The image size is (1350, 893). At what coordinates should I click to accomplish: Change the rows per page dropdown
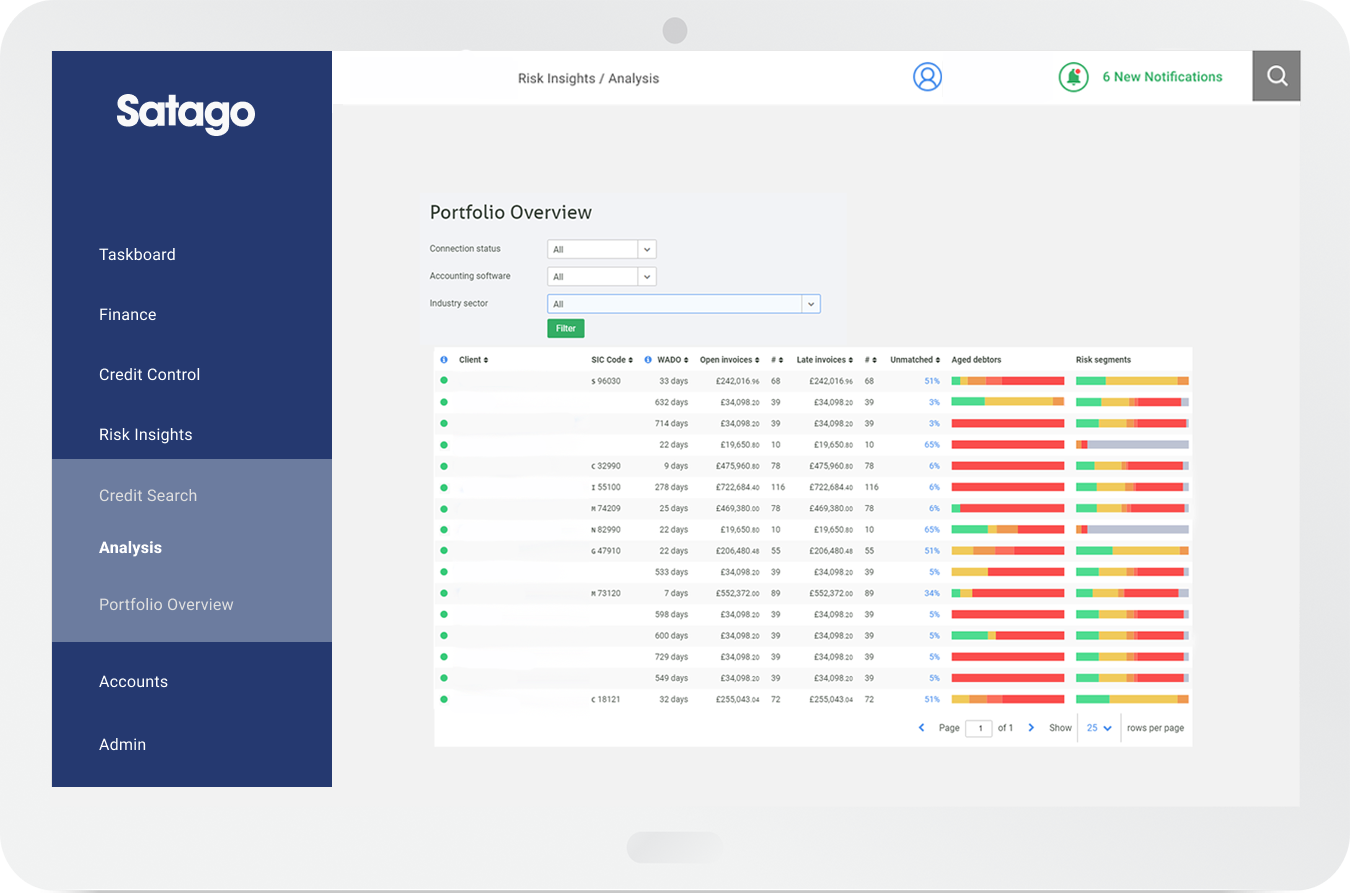tap(1099, 728)
